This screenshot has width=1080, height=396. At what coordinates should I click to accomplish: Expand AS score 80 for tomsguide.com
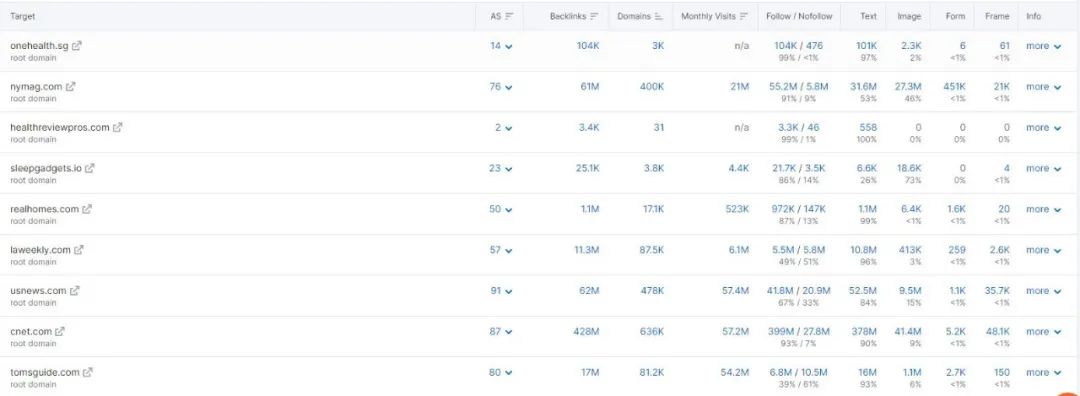tap(501, 373)
